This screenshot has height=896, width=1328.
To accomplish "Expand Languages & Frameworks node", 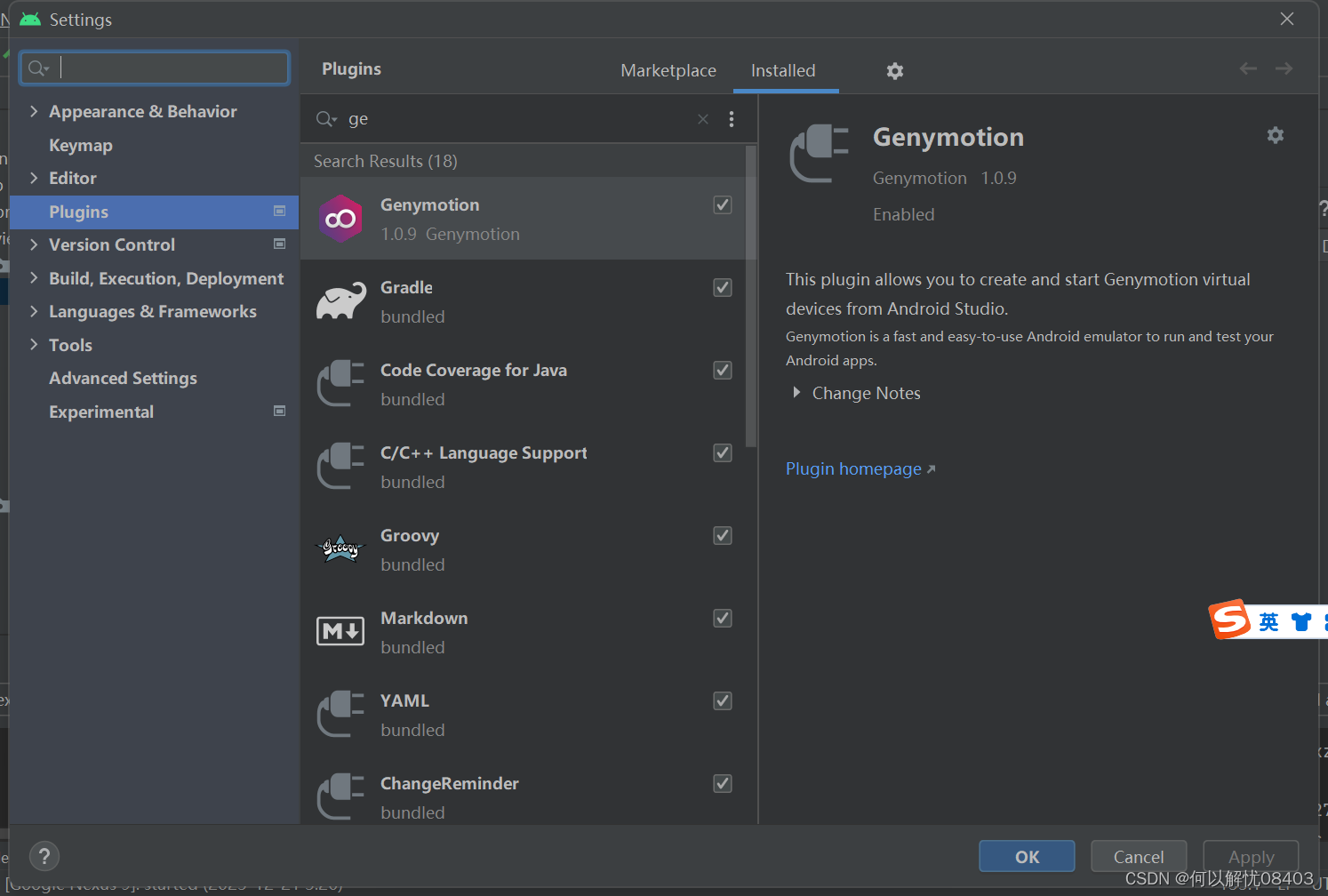I will 34,311.
